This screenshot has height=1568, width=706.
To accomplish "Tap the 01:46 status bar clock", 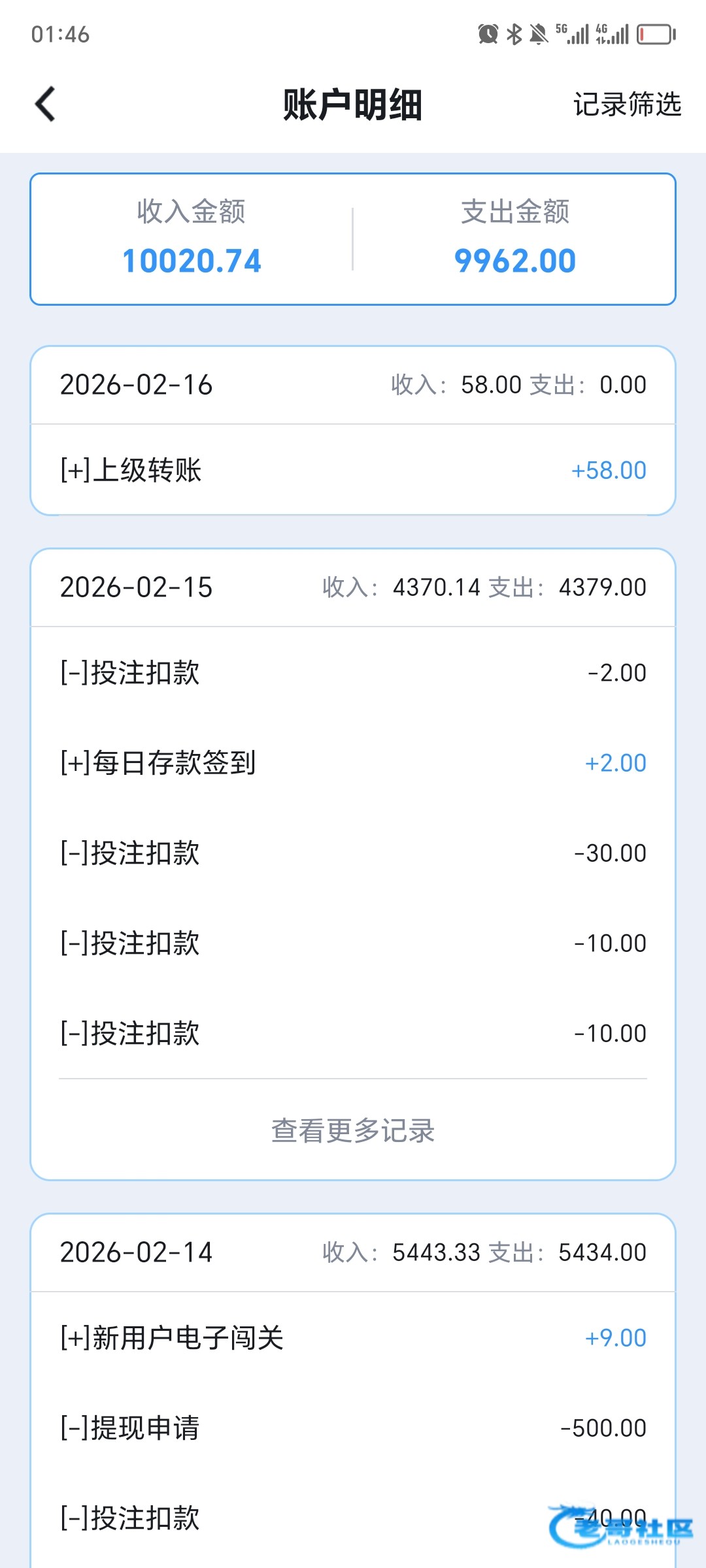I will [x=60, y=34].
